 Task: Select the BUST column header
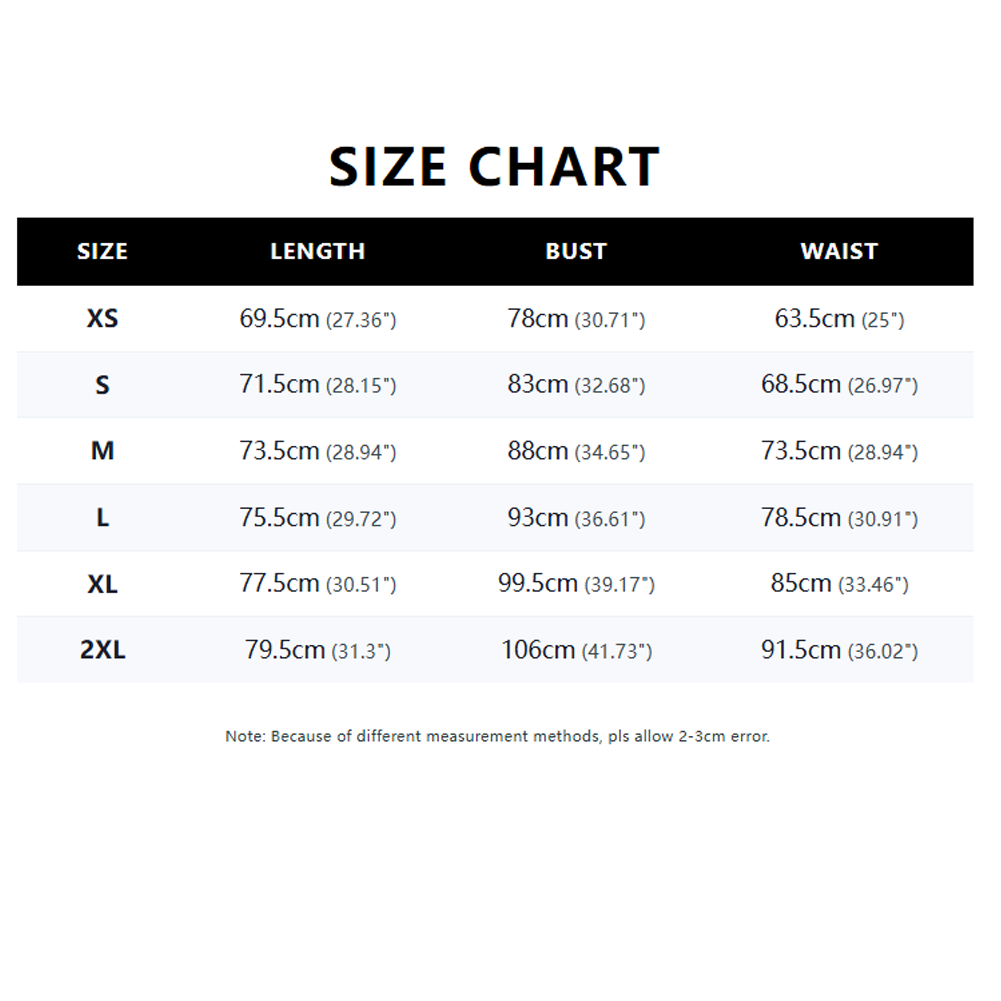[576, 252]
